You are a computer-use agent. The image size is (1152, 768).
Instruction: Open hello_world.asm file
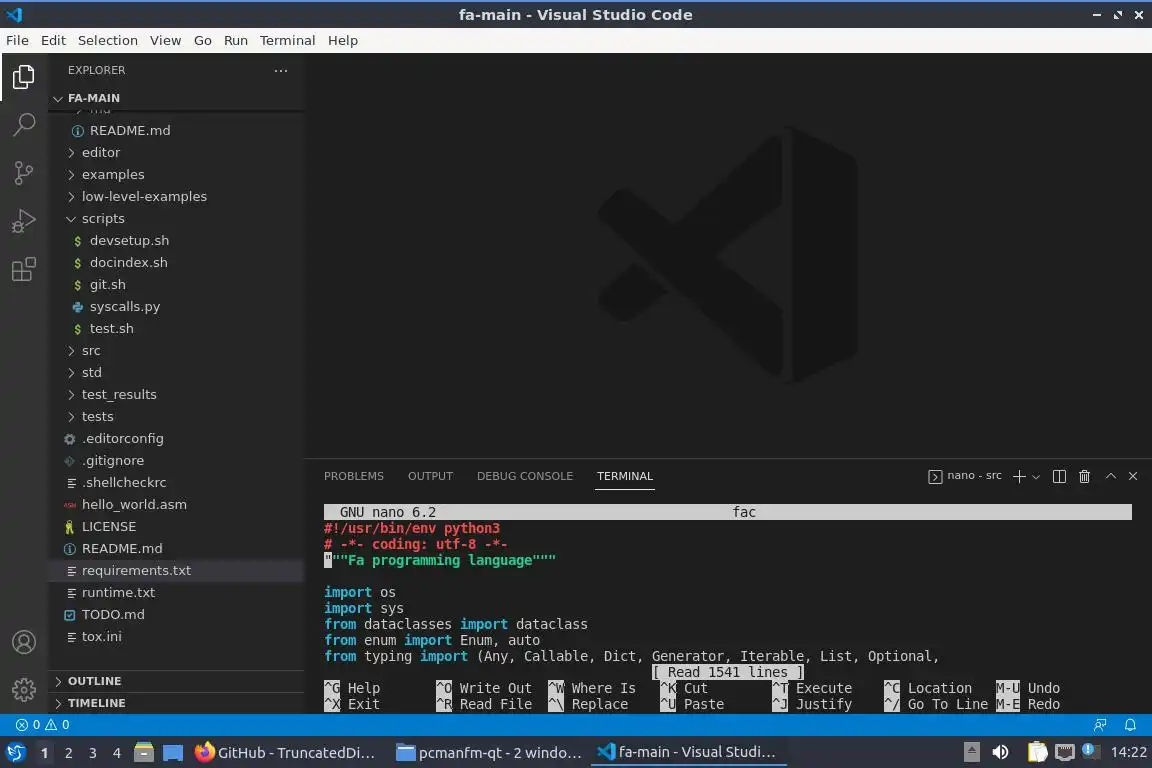coord(176,505)
